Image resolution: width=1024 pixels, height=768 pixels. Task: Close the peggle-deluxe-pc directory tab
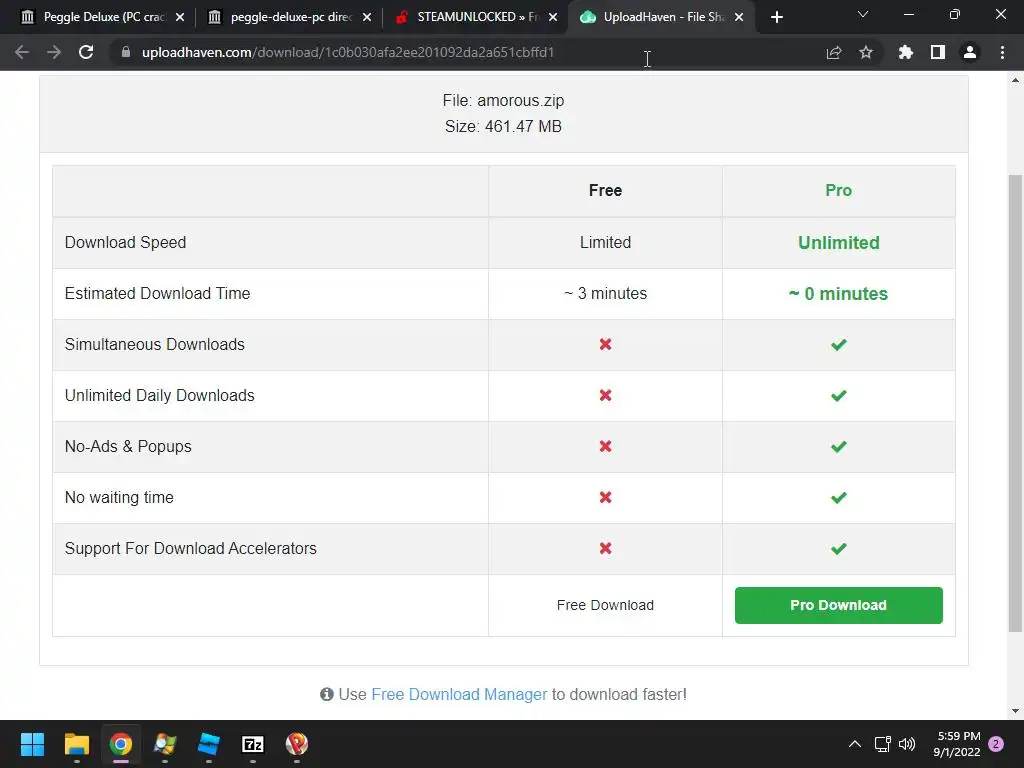click(x=367, y=17)
